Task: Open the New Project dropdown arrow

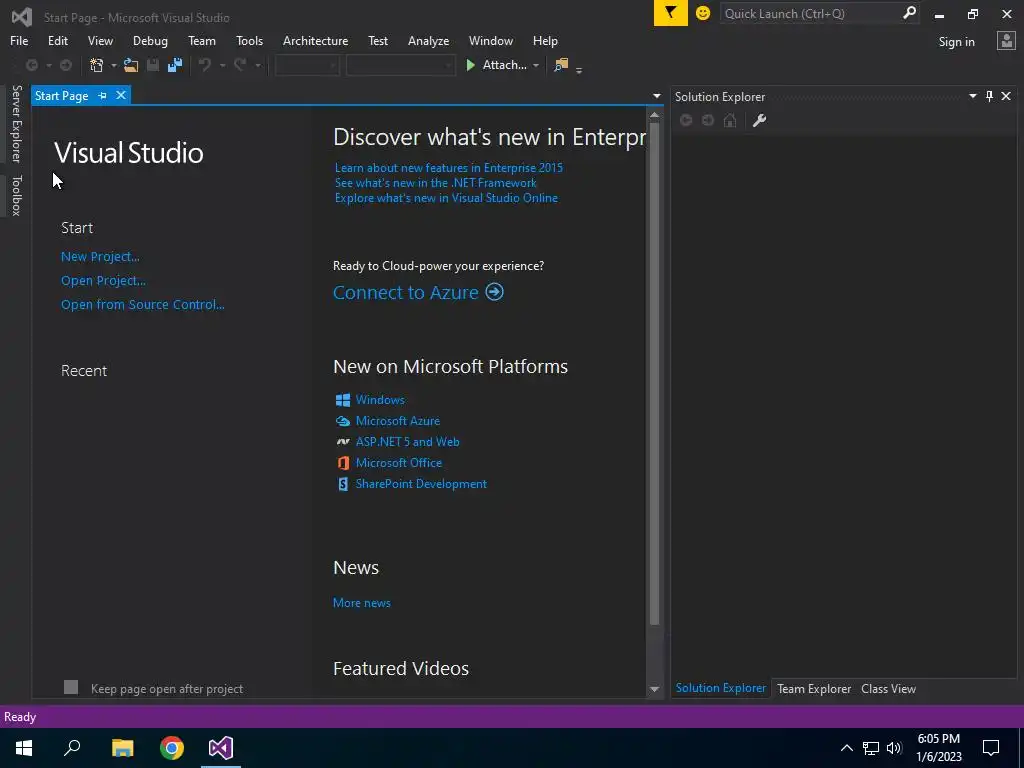Action: tap(113, 65)
